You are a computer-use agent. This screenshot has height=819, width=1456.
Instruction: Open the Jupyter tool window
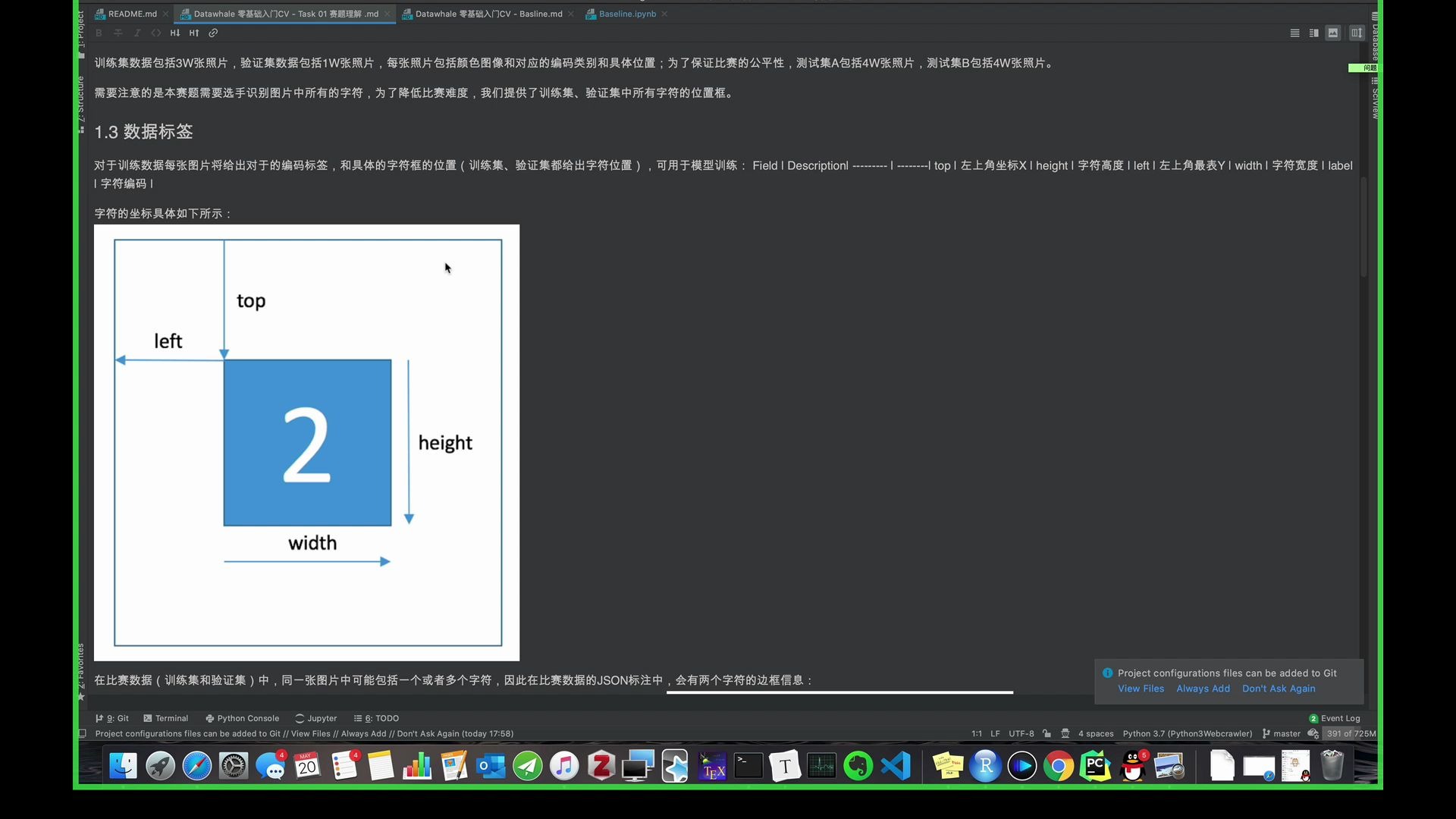pos(315,718)
